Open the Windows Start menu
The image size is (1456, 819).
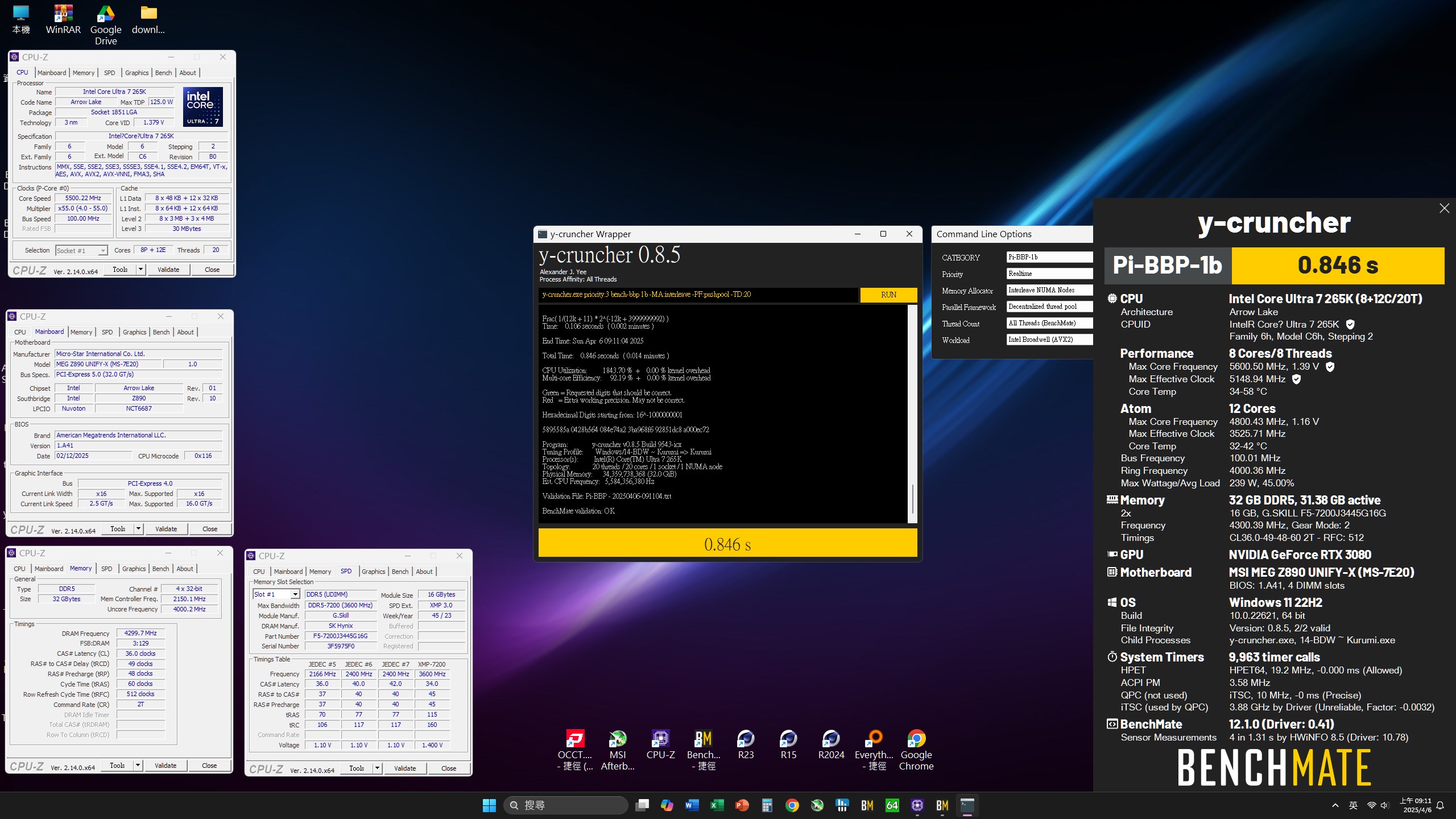[x=489, y=805]
